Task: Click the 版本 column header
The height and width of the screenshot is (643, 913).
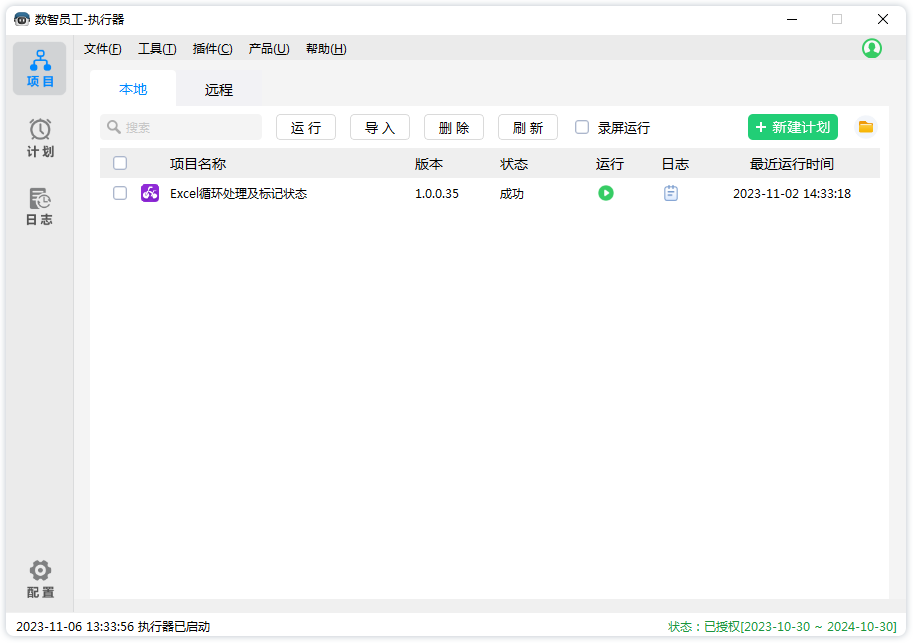Action: [x=429, y=164]
